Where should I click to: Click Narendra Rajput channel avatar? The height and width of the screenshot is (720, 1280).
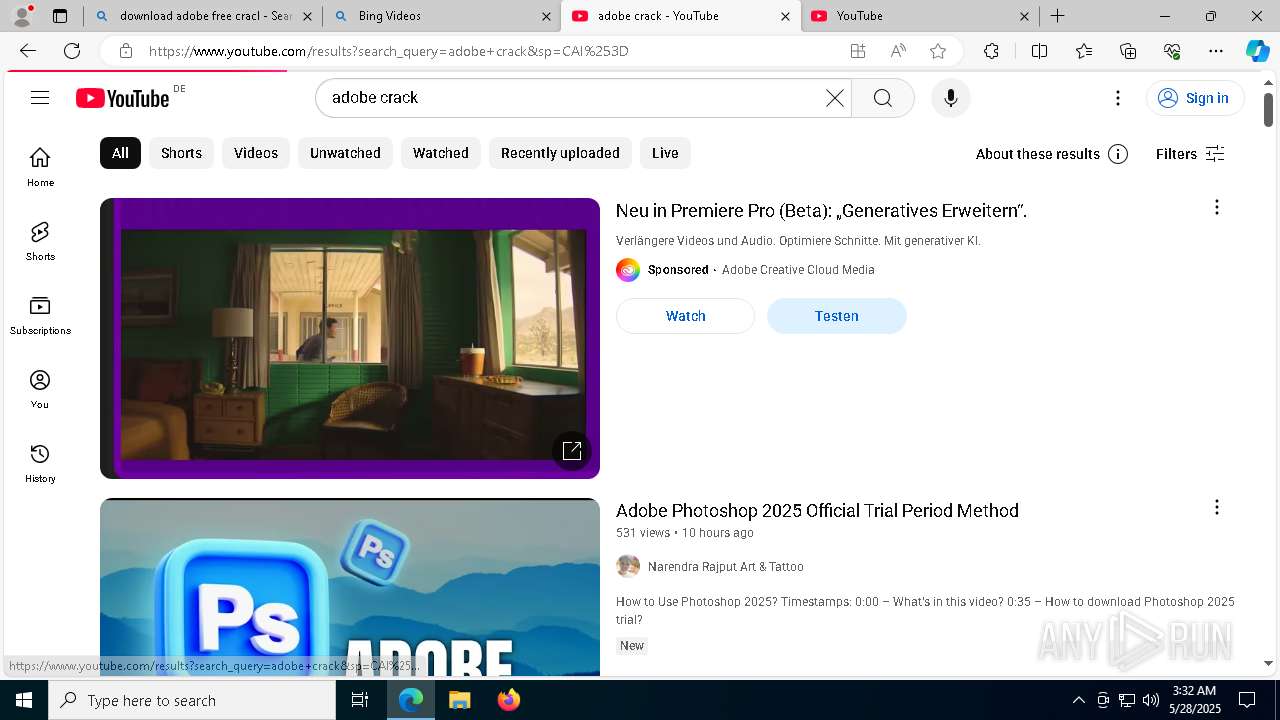627,566
